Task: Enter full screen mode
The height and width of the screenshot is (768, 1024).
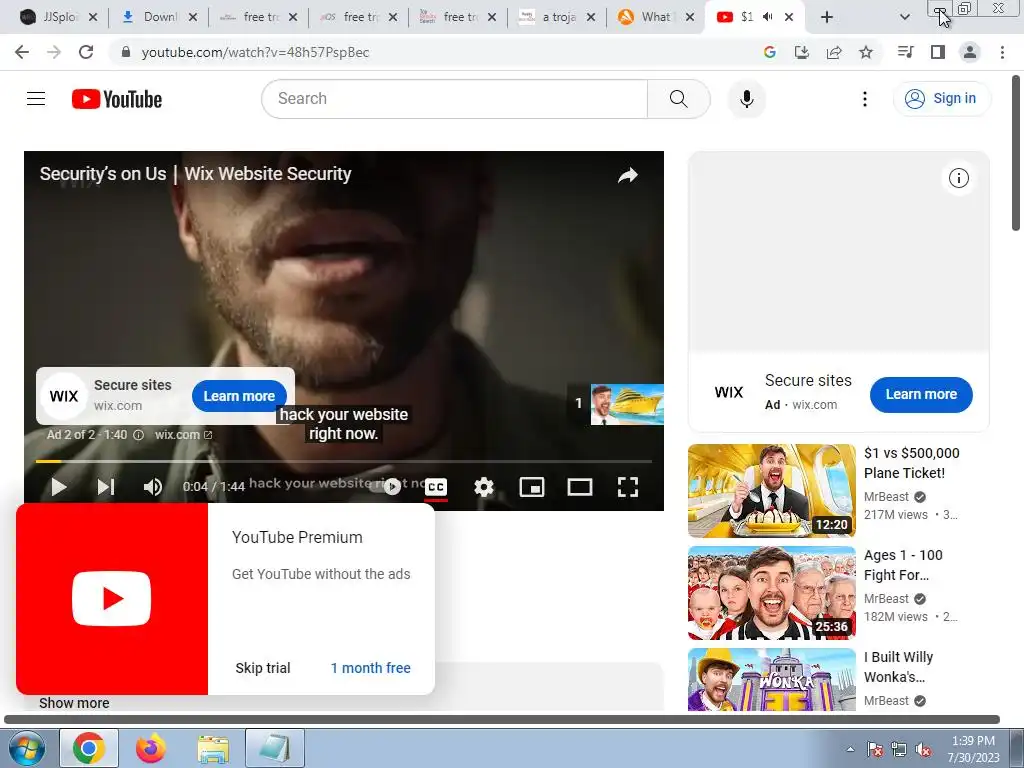Action: [x=628, y=487]
